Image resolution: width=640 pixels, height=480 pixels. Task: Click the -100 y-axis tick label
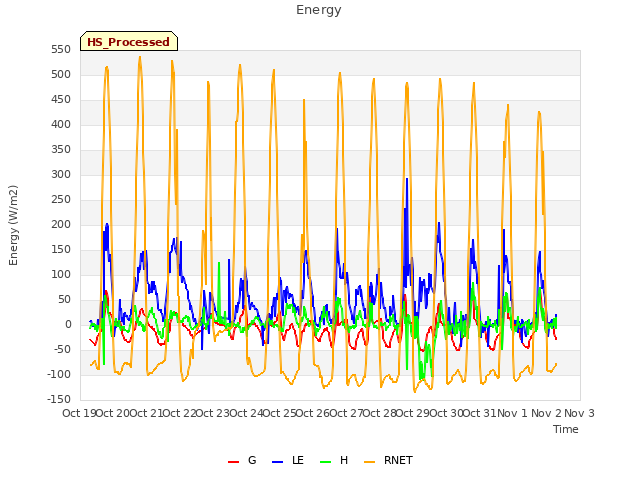click(59, 375)
